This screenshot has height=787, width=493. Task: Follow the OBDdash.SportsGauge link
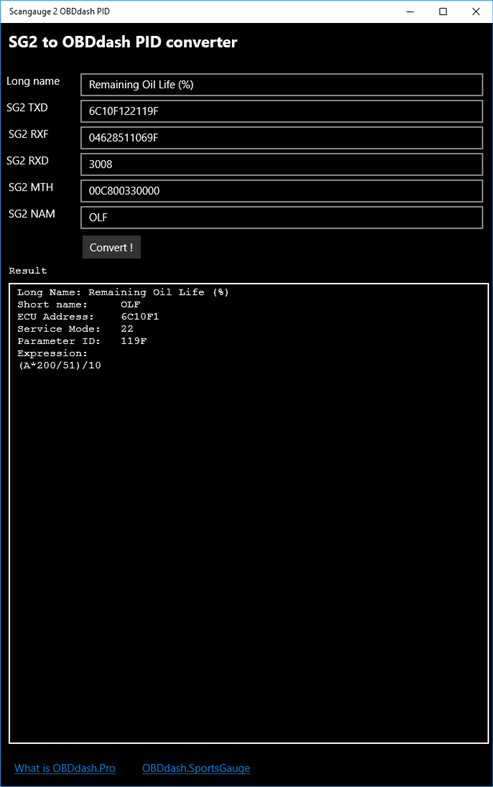coord(196,768)
